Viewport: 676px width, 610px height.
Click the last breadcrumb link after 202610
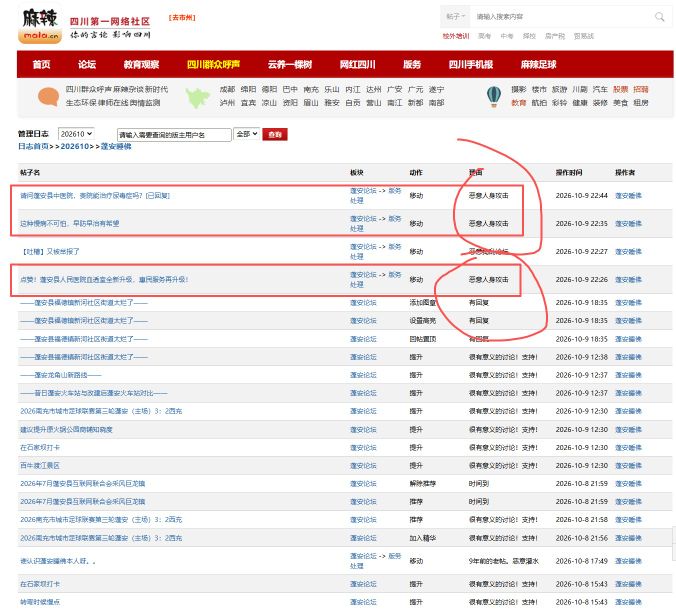tap(116, 147)
